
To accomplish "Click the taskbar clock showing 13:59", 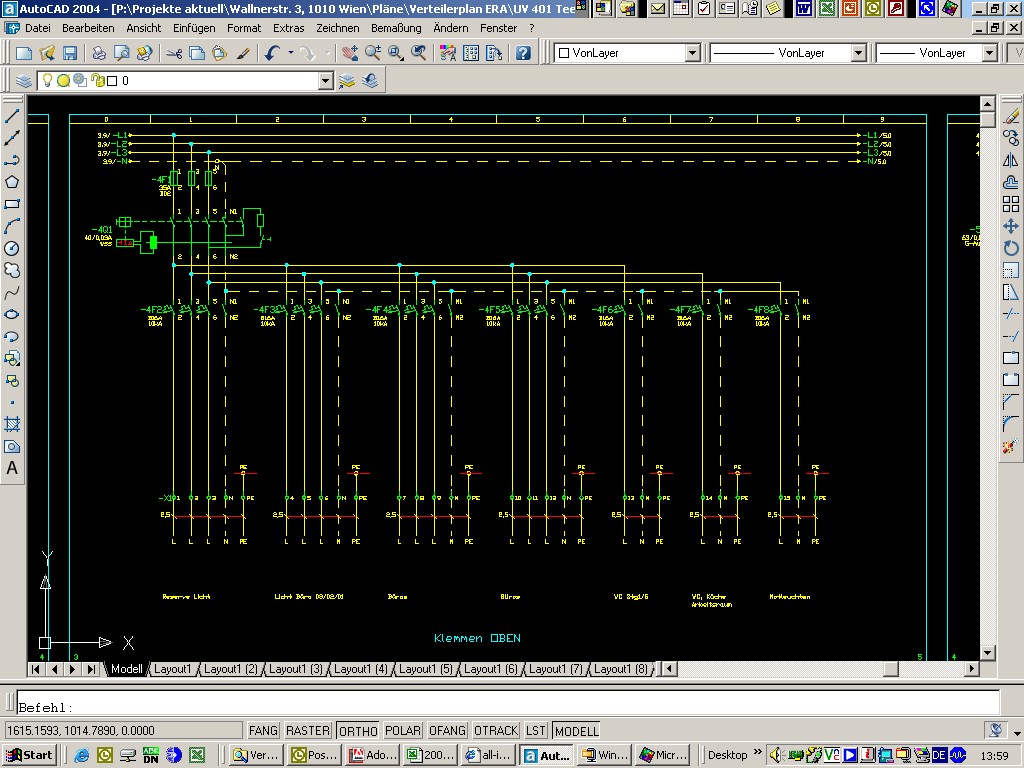I will [995, 756].
